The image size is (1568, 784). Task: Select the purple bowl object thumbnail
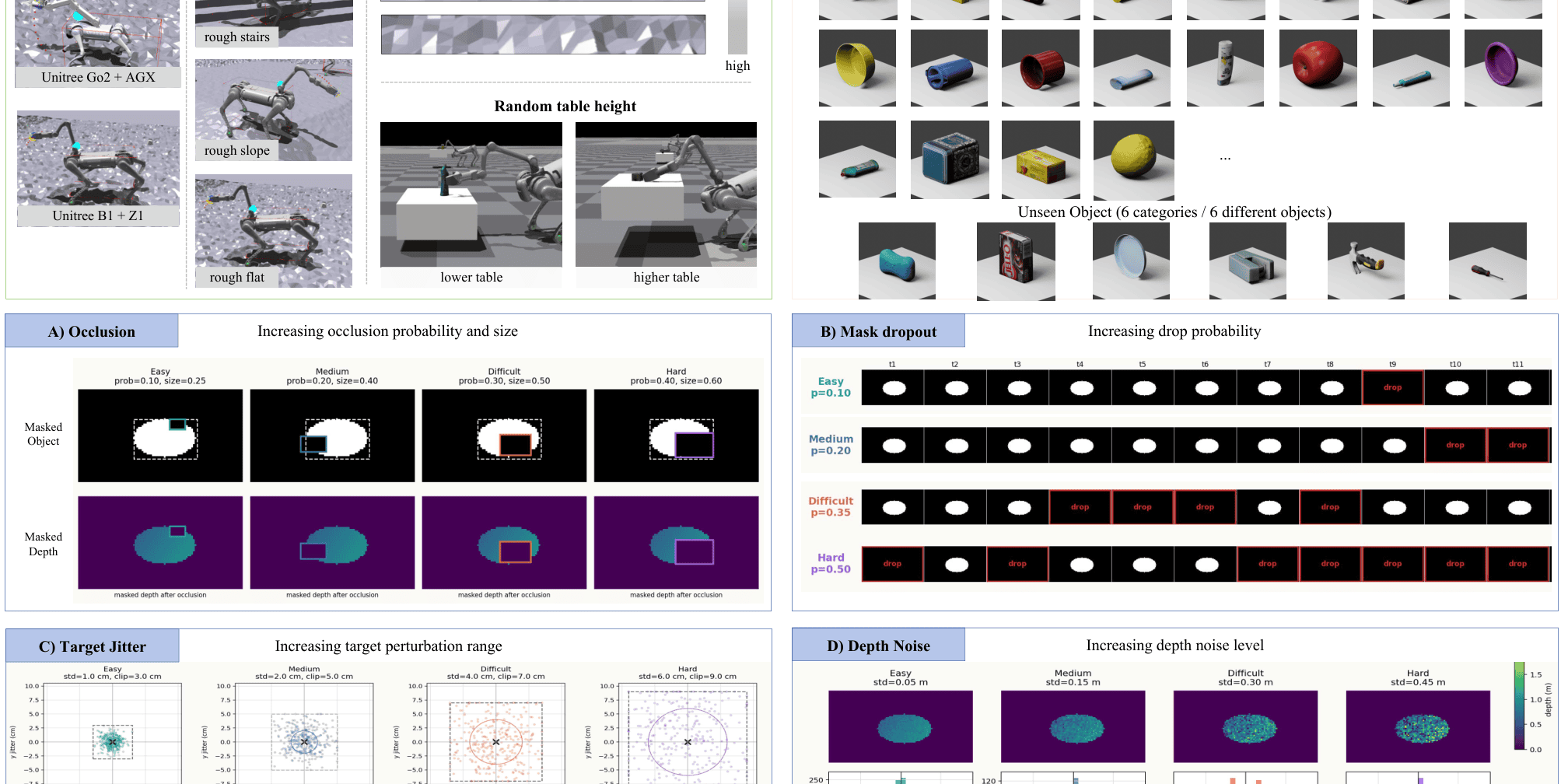tap(1503, 68)
